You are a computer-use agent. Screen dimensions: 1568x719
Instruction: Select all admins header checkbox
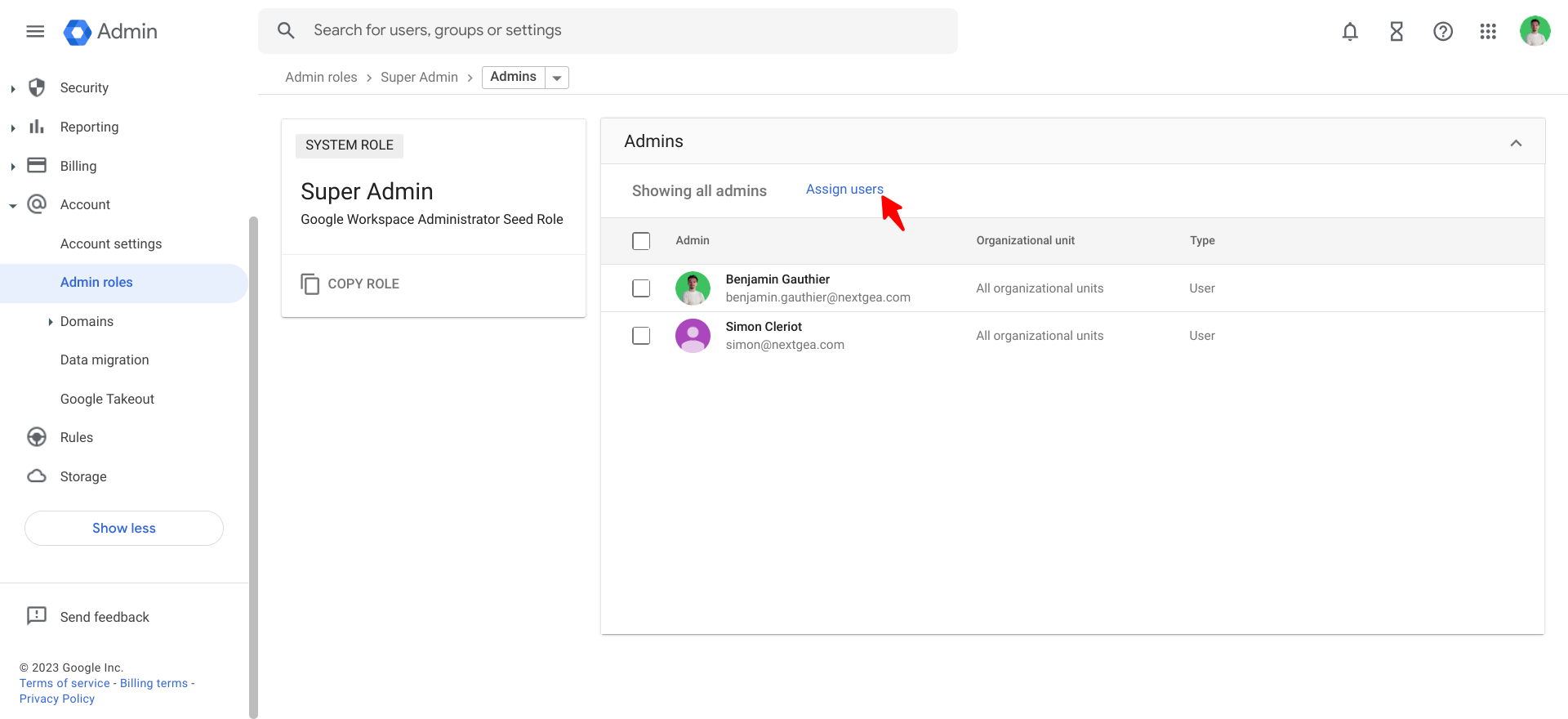(x=641, y=241)
